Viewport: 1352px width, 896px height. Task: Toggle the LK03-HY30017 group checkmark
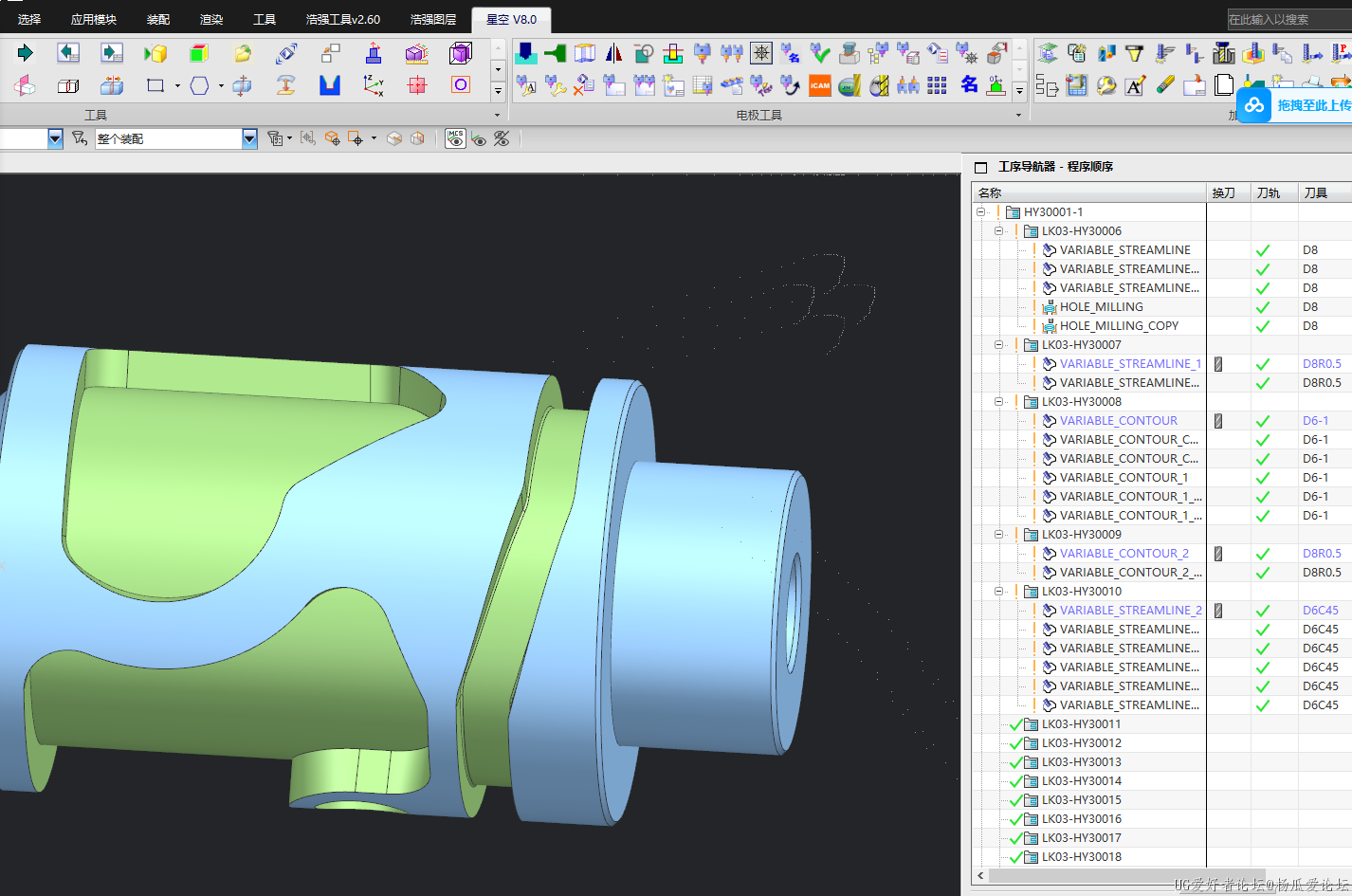1016,838
